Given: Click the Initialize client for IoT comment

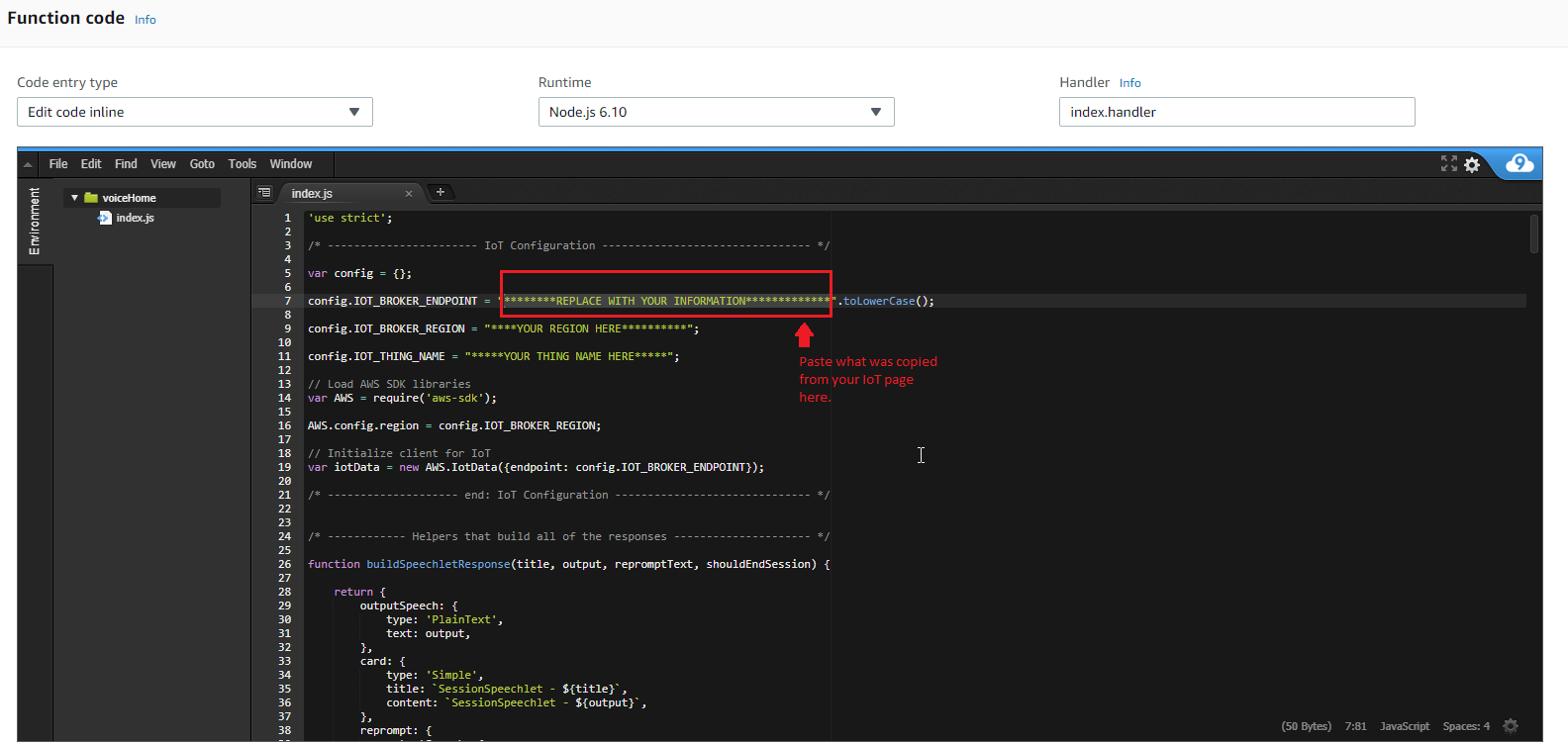Looking at the screenshot, I should (x=399, y=453).
